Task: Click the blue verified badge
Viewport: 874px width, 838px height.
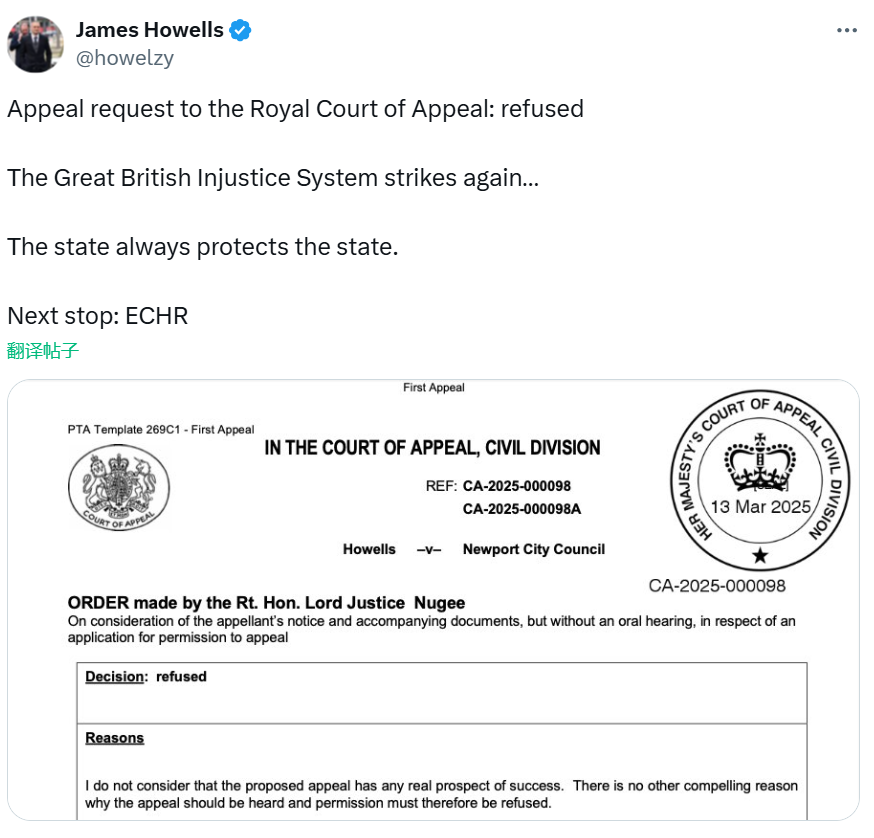Action: (241, 30)
